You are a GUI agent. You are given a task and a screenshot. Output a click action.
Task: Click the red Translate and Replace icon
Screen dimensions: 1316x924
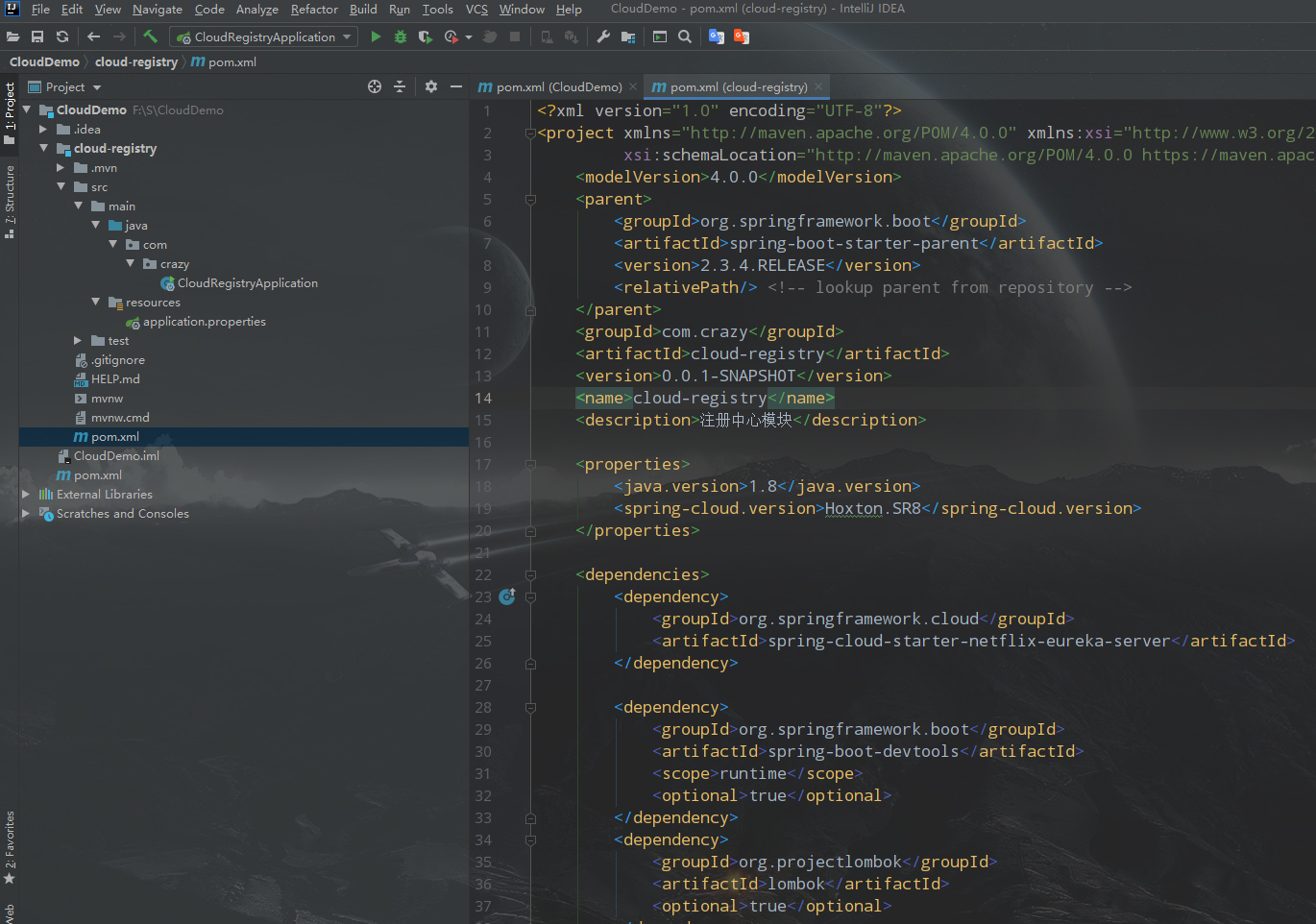[x=742, y=36]
